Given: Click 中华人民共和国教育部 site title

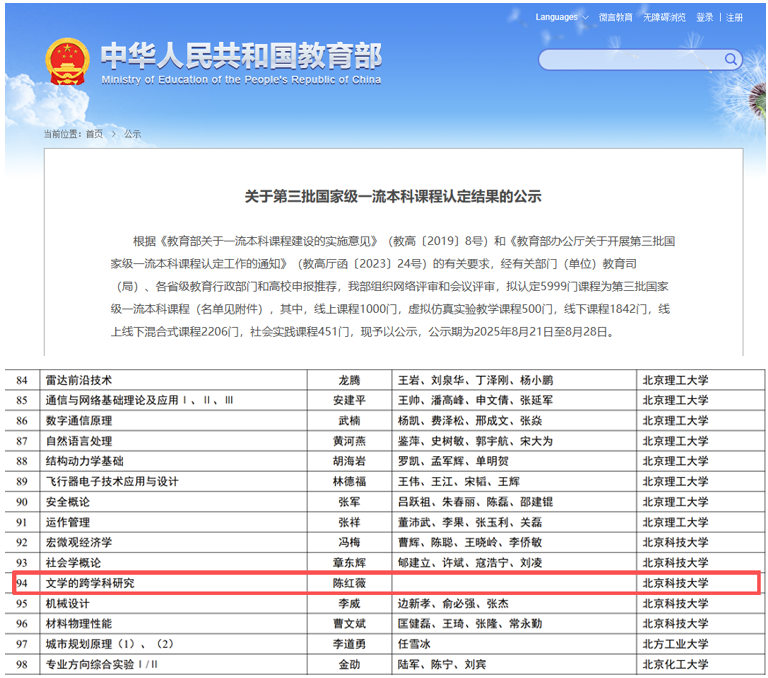Looking at the screenshot, I should (x=241, y=56).
